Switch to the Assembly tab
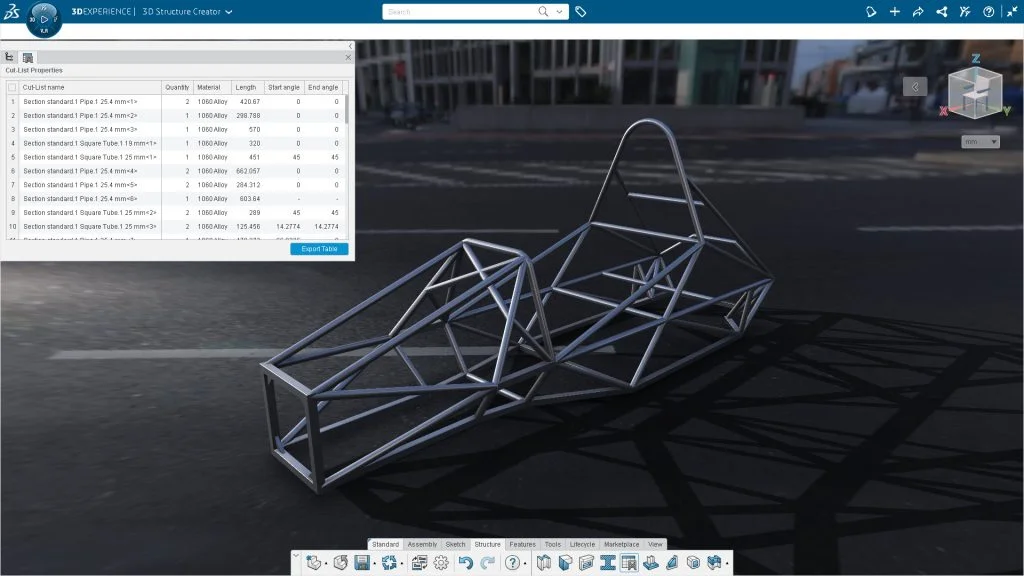Viewport: 1024px width, 576px height. (x=422, y=544)
